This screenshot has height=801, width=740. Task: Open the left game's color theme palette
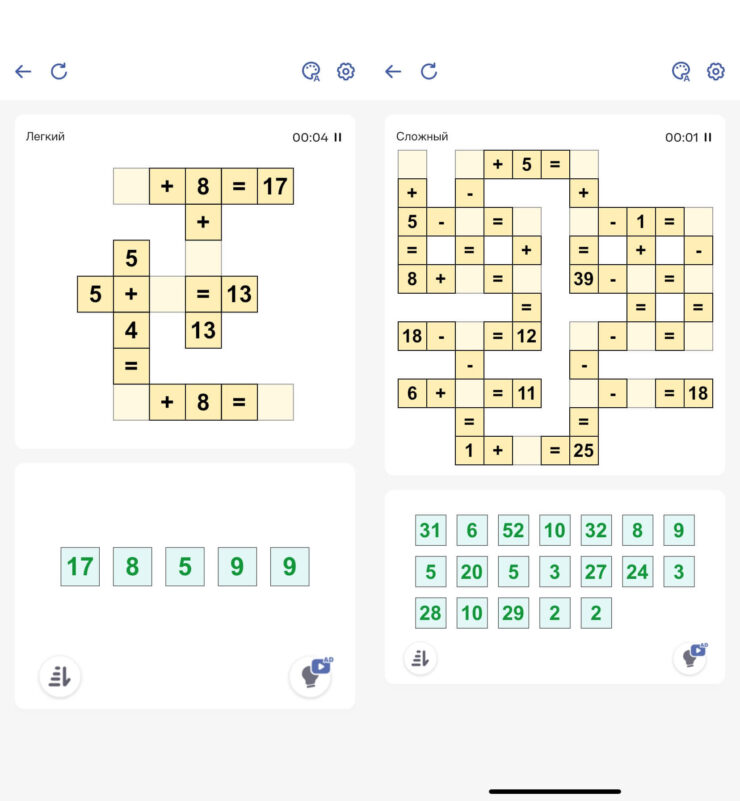tap(311, 72)
